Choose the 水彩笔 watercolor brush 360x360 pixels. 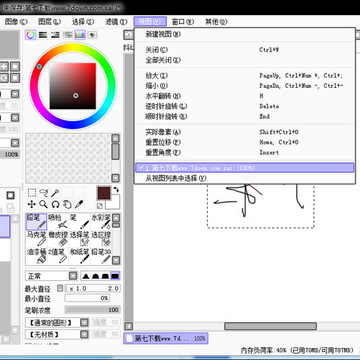101,222
